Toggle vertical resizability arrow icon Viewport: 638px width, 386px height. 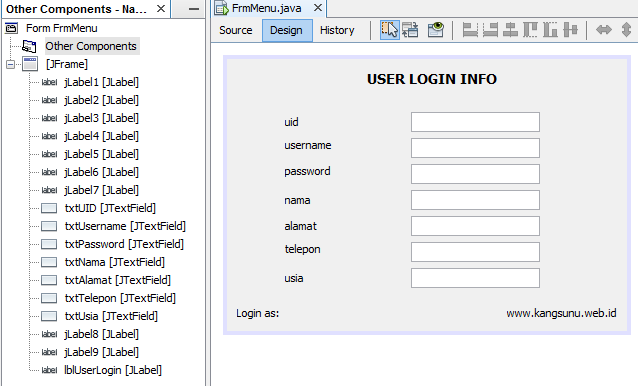[x=627, y=30]
